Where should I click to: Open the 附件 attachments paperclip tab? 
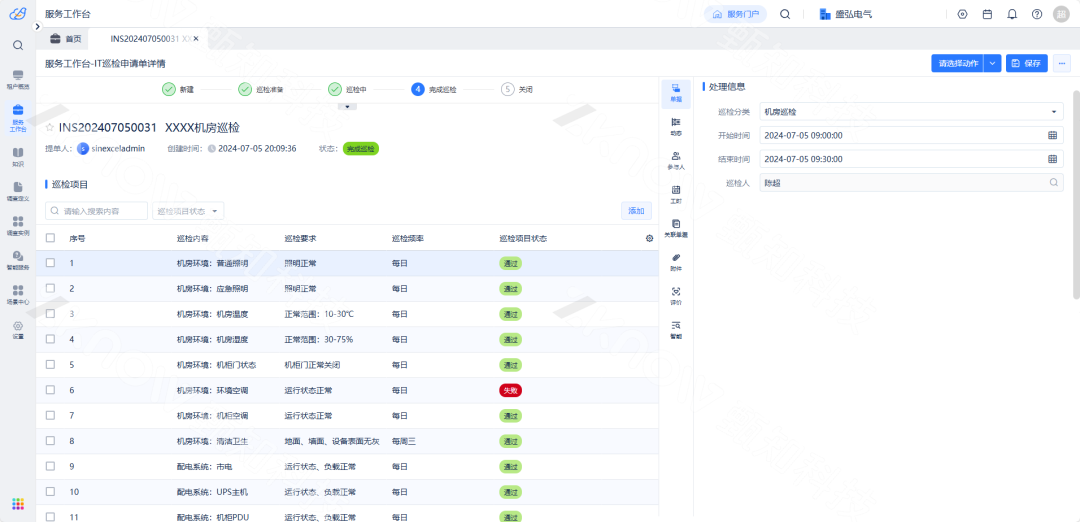click(x=676, y=262)
